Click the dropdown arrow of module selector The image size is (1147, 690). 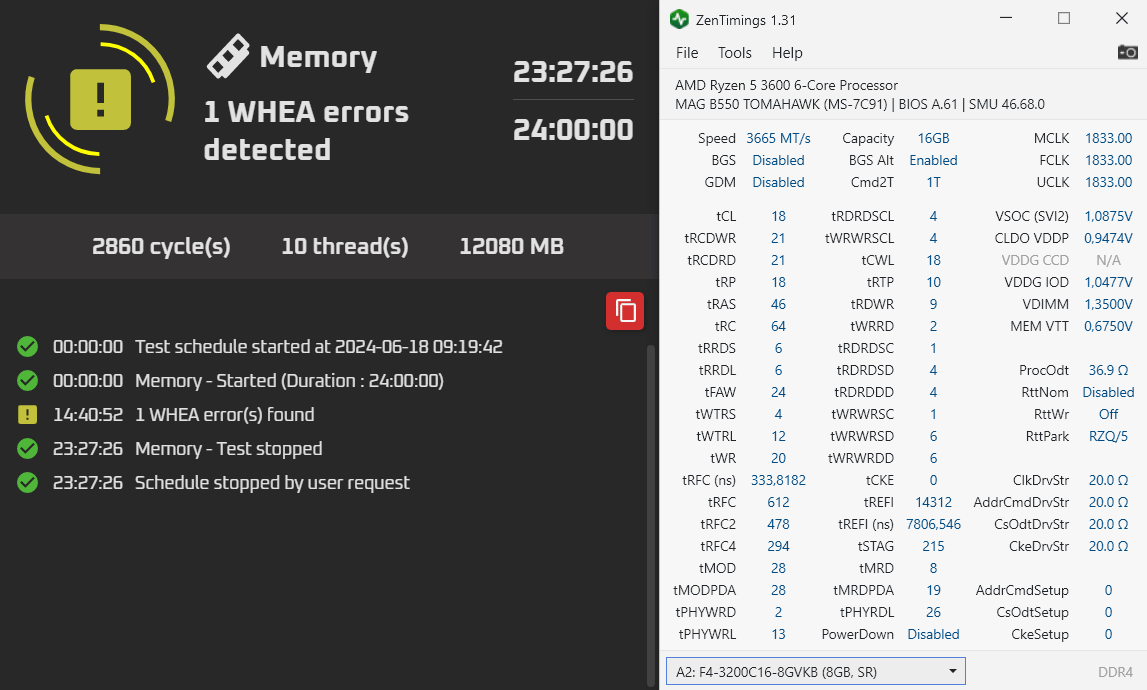[x=952, y=671]
